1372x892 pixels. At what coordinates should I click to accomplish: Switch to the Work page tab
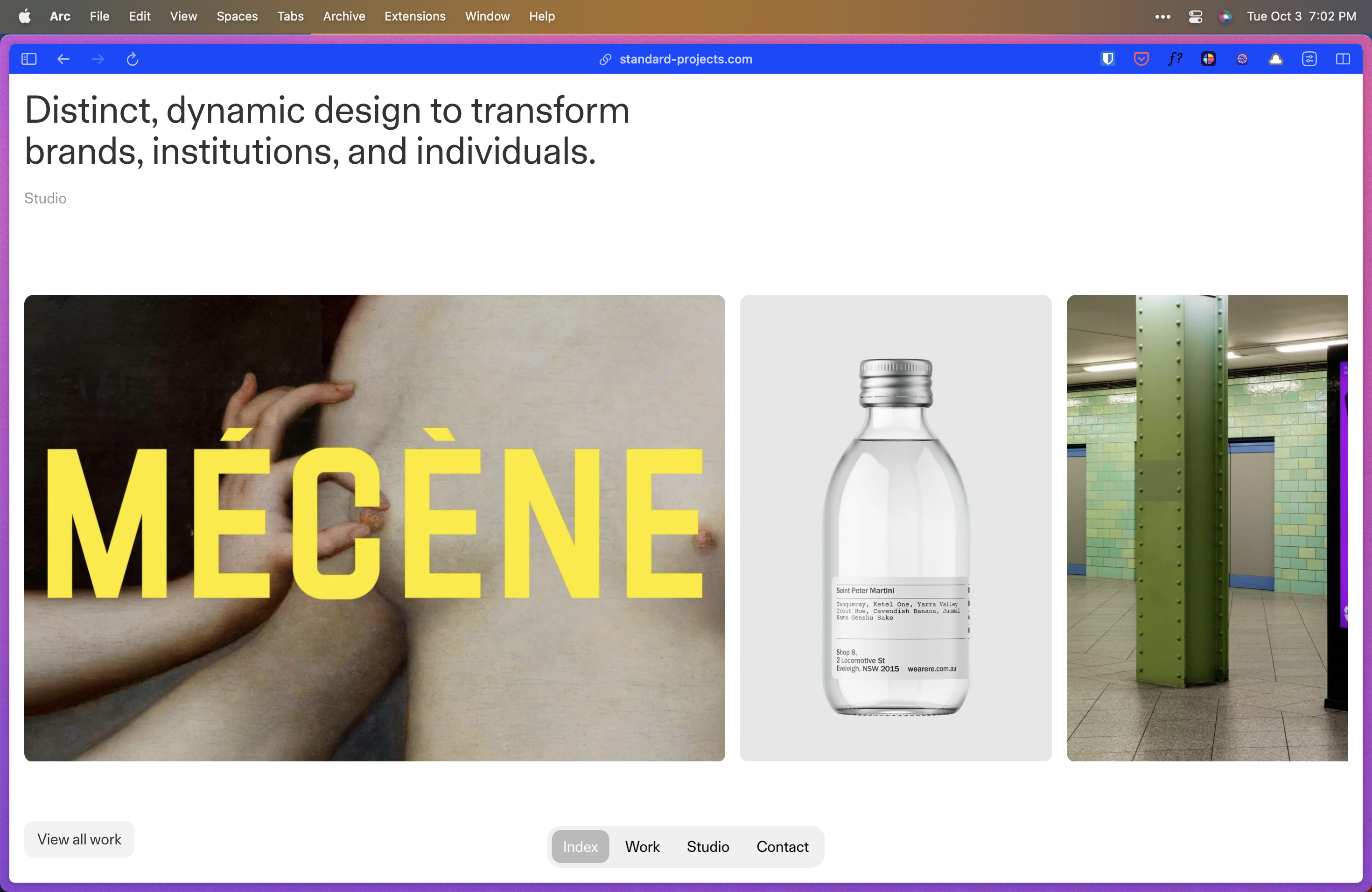pyautogui.click(x=642, y=846)
